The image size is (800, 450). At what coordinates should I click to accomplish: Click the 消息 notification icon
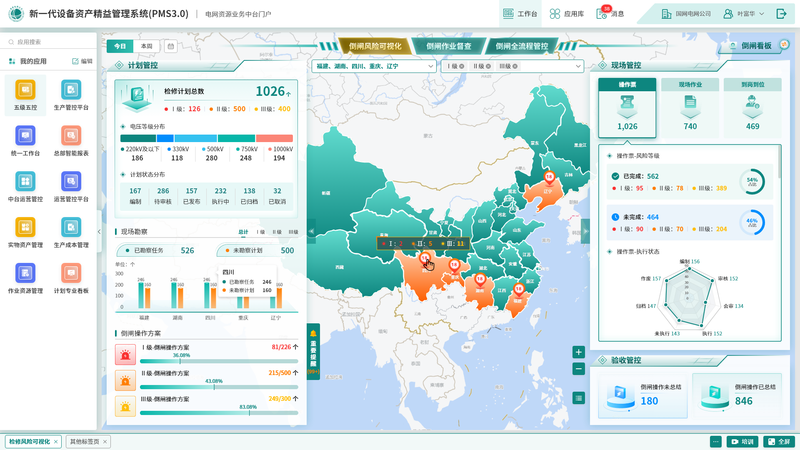pyautogui.click(x=610, y=14)
